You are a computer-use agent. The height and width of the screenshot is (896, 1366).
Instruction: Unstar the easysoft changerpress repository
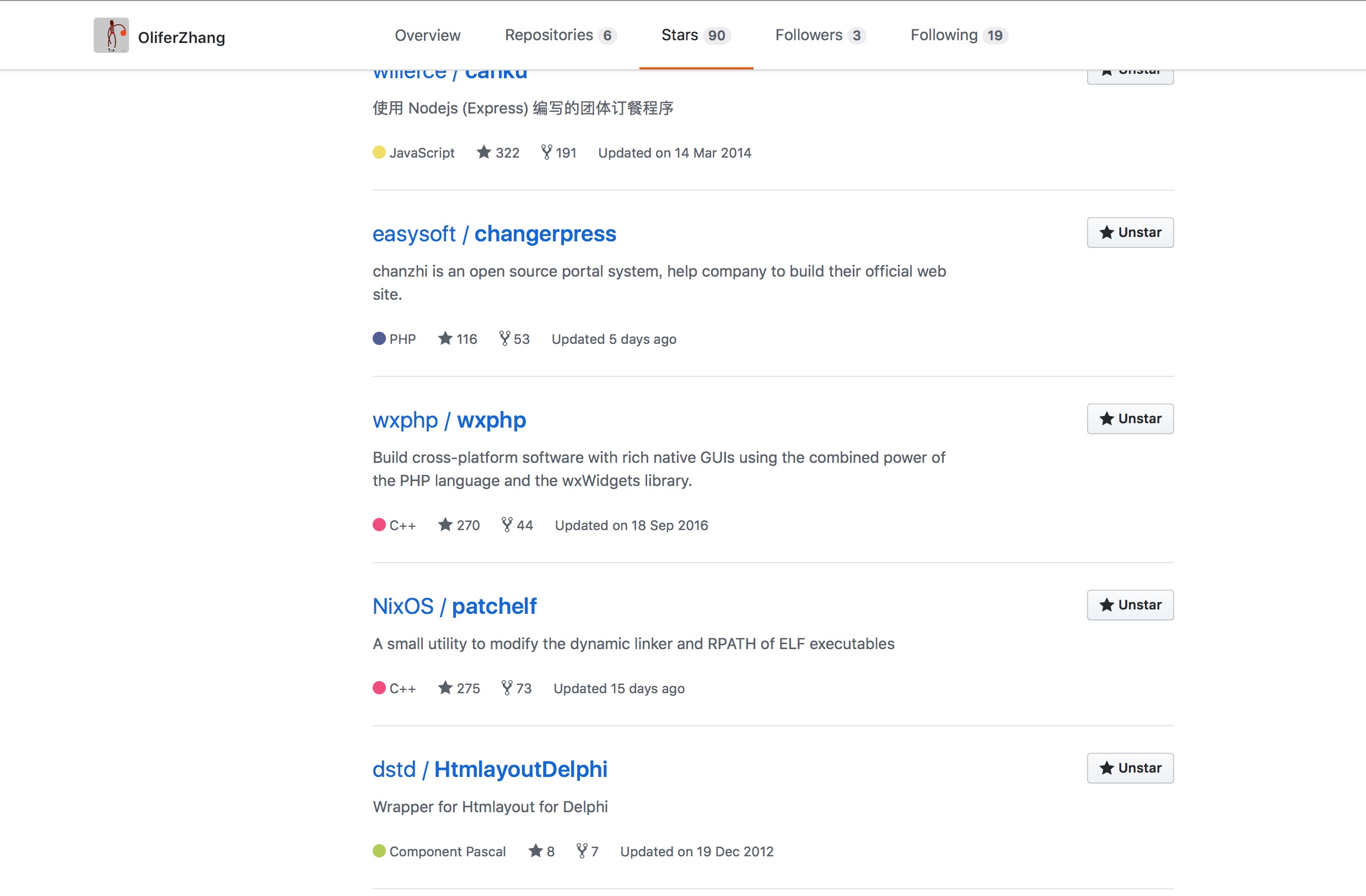[1130, 233]
